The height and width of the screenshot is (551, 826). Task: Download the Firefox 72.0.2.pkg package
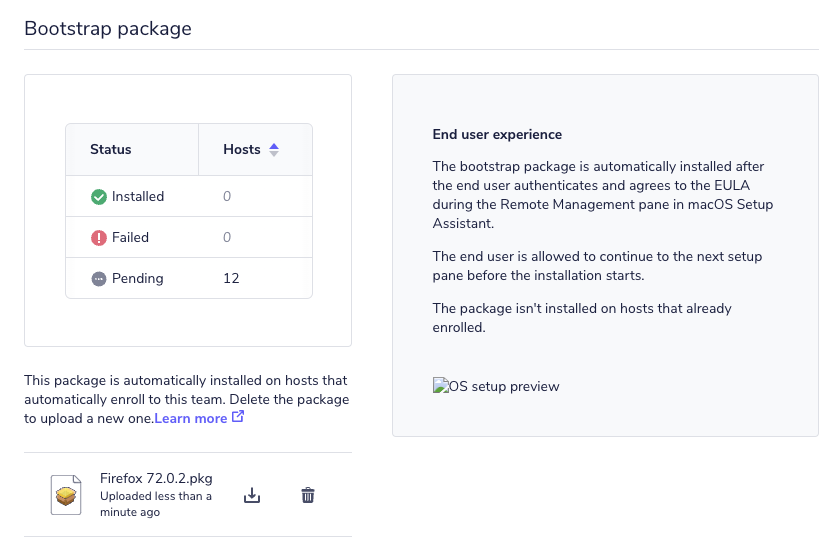(252, 495)
